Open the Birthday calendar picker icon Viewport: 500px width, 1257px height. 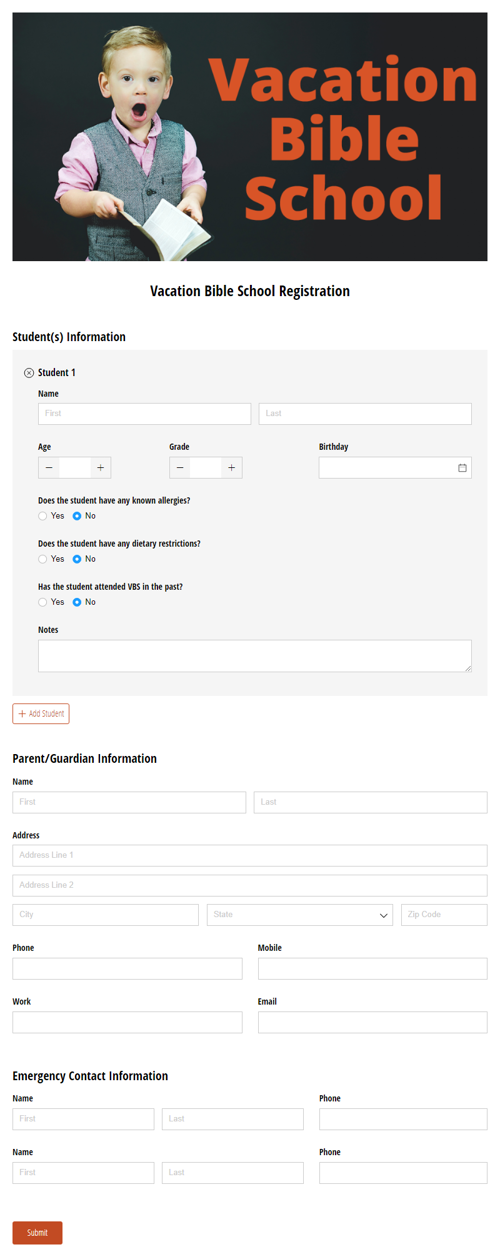pos(462,468)
